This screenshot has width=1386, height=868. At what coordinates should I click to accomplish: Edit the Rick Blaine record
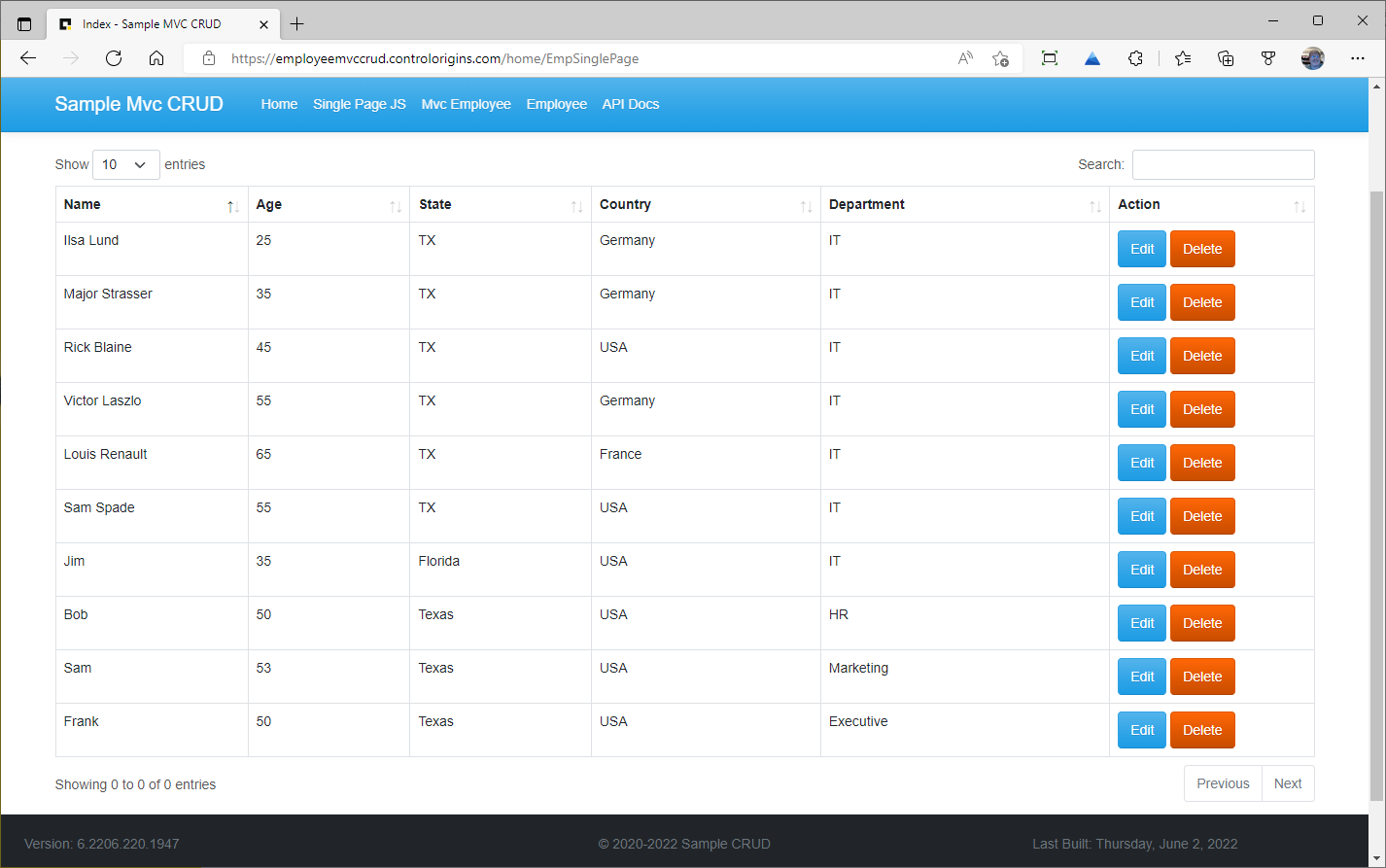pyautogui.click(x=1141, y=356)
